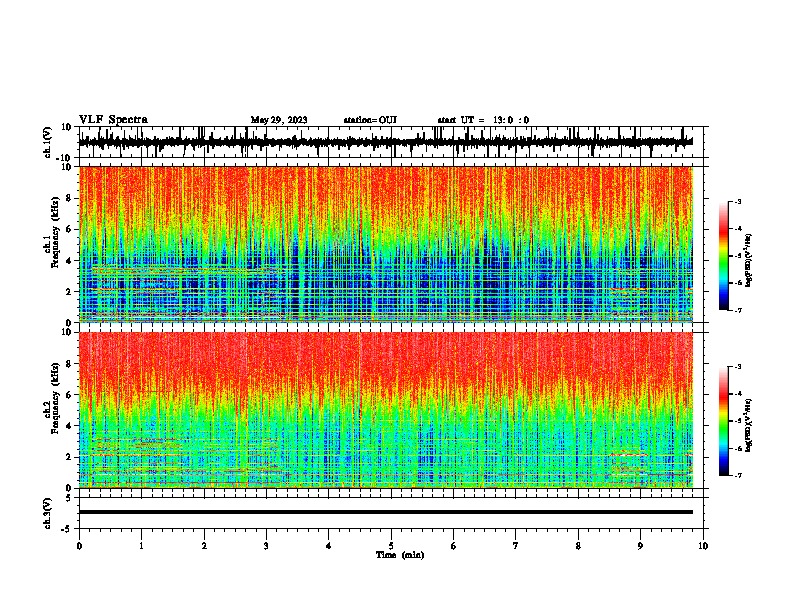Click the "-5" tick on ch.3 voltage axis
The width and height of the screenshot is (792, 612).
[x=67, y=529]
